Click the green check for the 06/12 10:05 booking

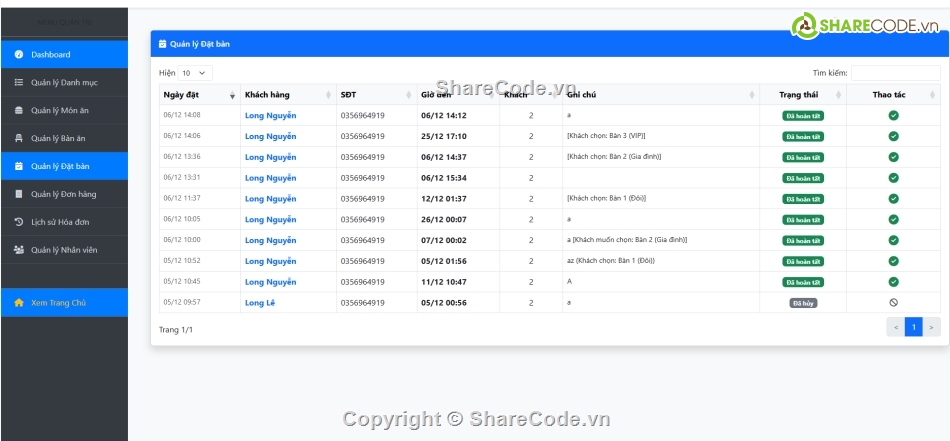pos(893,219)
